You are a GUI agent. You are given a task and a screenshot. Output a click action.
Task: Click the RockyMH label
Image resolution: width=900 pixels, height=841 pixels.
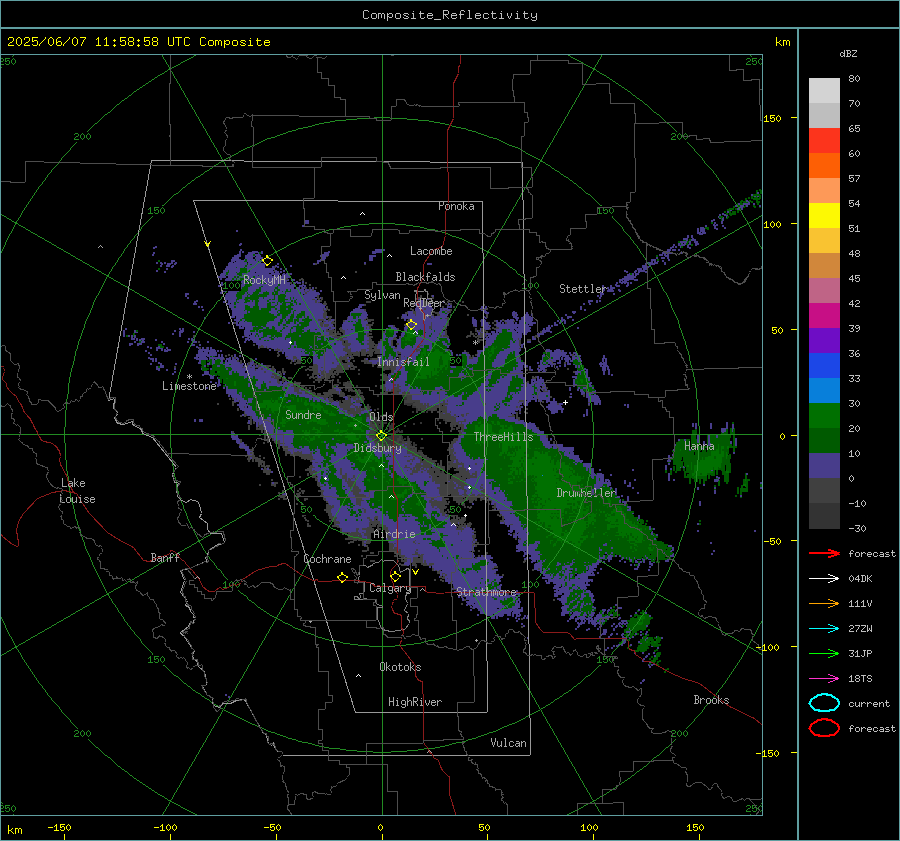pyautogui.click(x=264, y=280)
